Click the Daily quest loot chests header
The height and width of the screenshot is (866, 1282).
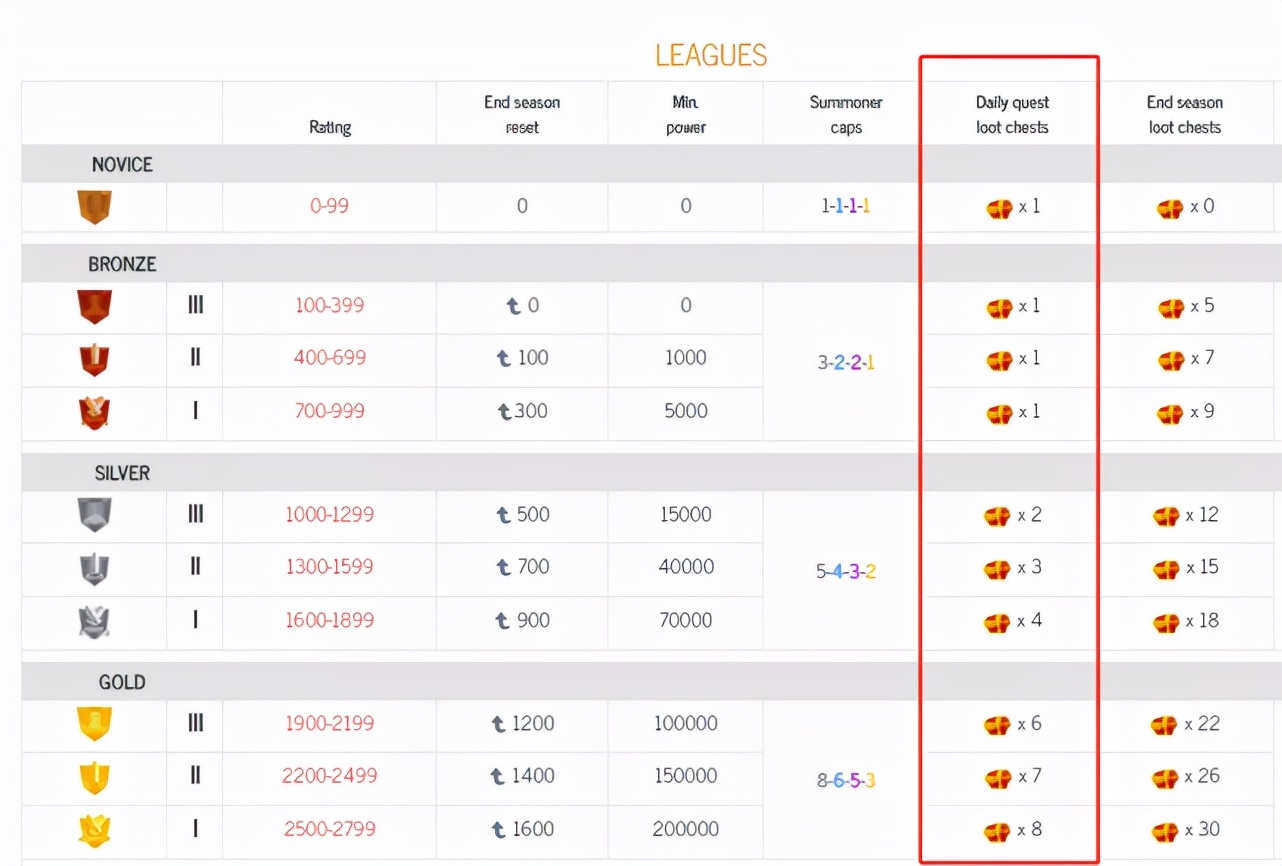[1012, 114]
